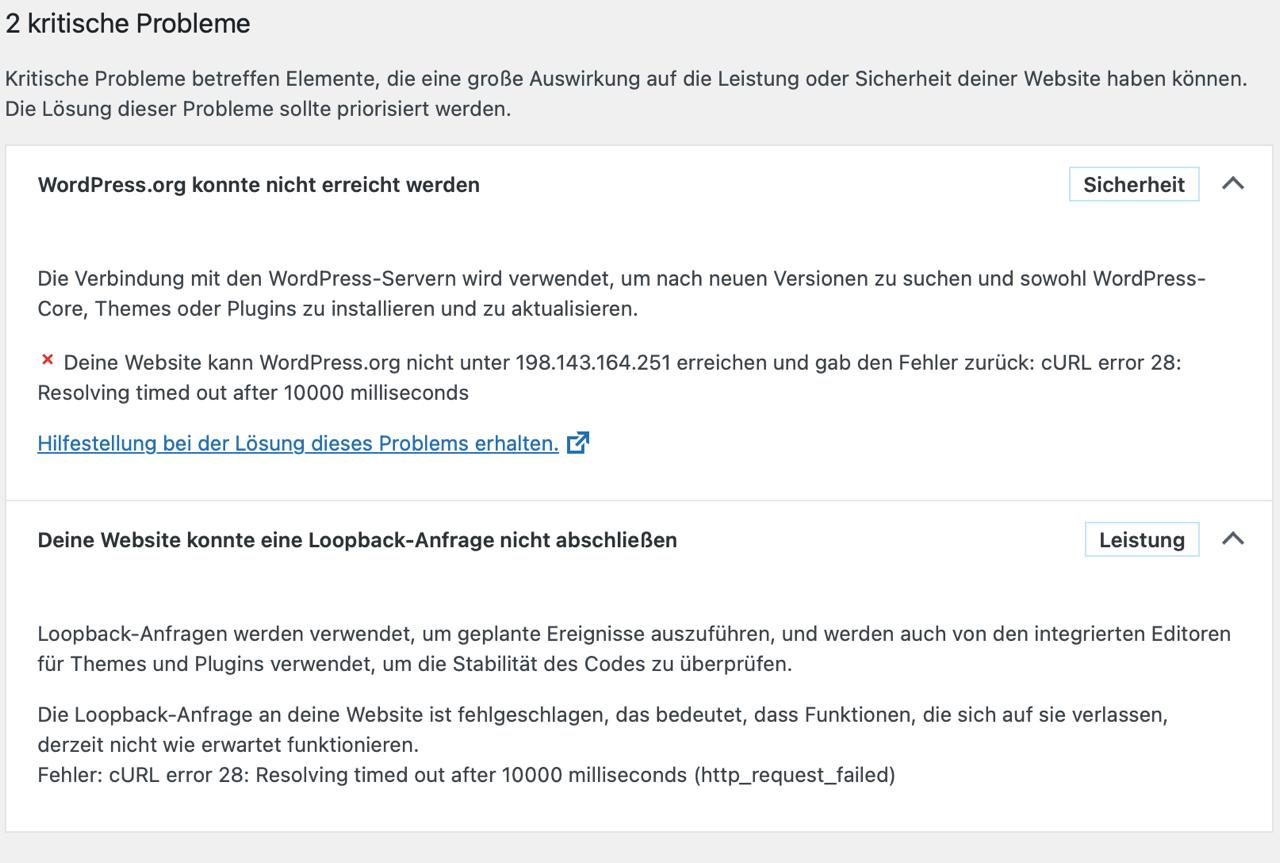Screen dimensions: 1280x863
Task: Click the IP address 198.143.164.251
Action: pos(593,362)
